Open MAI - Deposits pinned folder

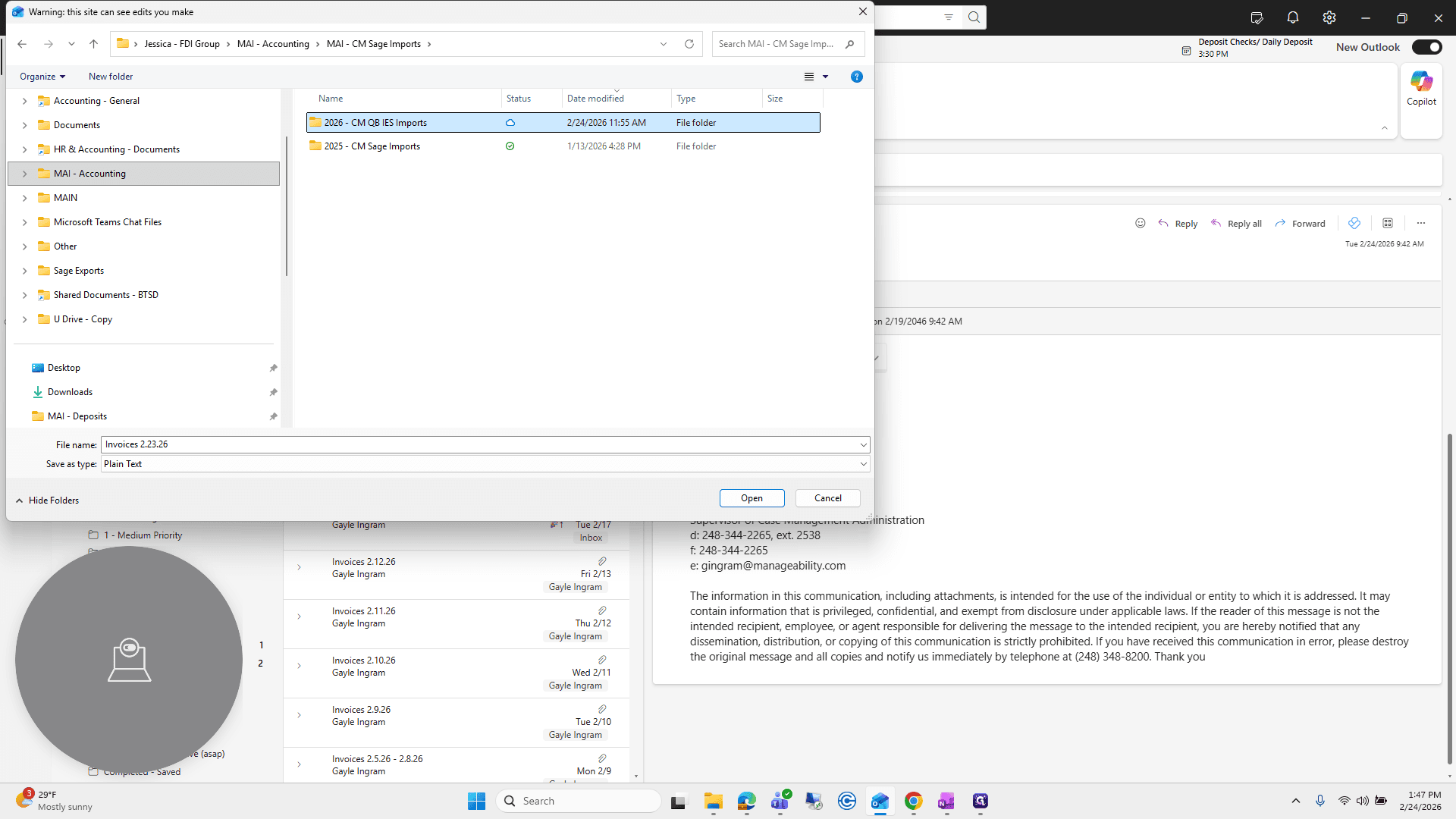click(77, 416)
